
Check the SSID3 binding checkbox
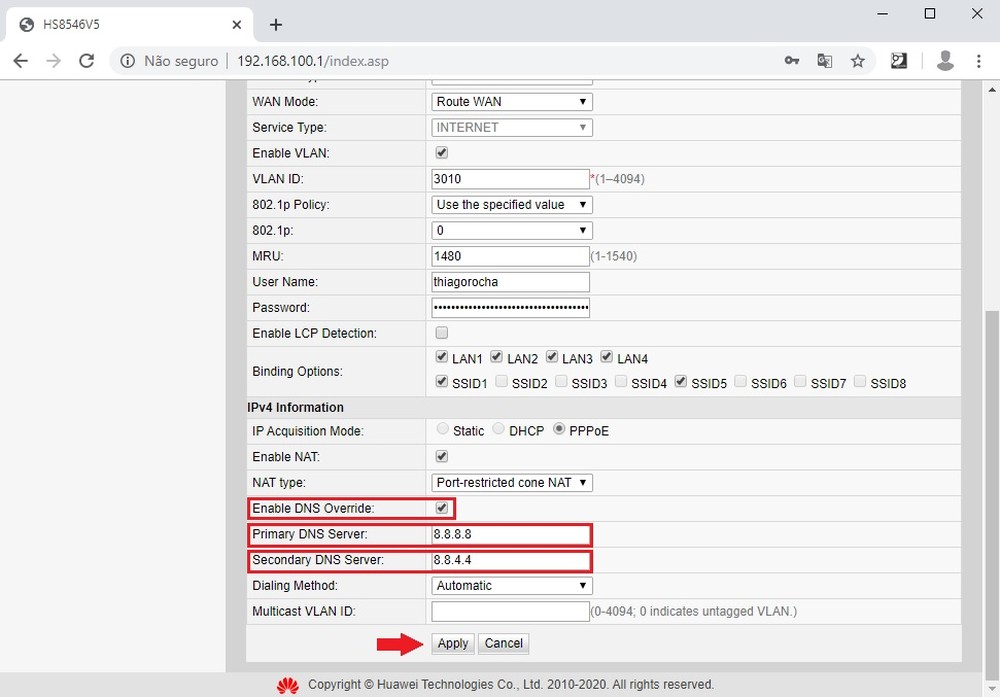(x=561, y=381)
